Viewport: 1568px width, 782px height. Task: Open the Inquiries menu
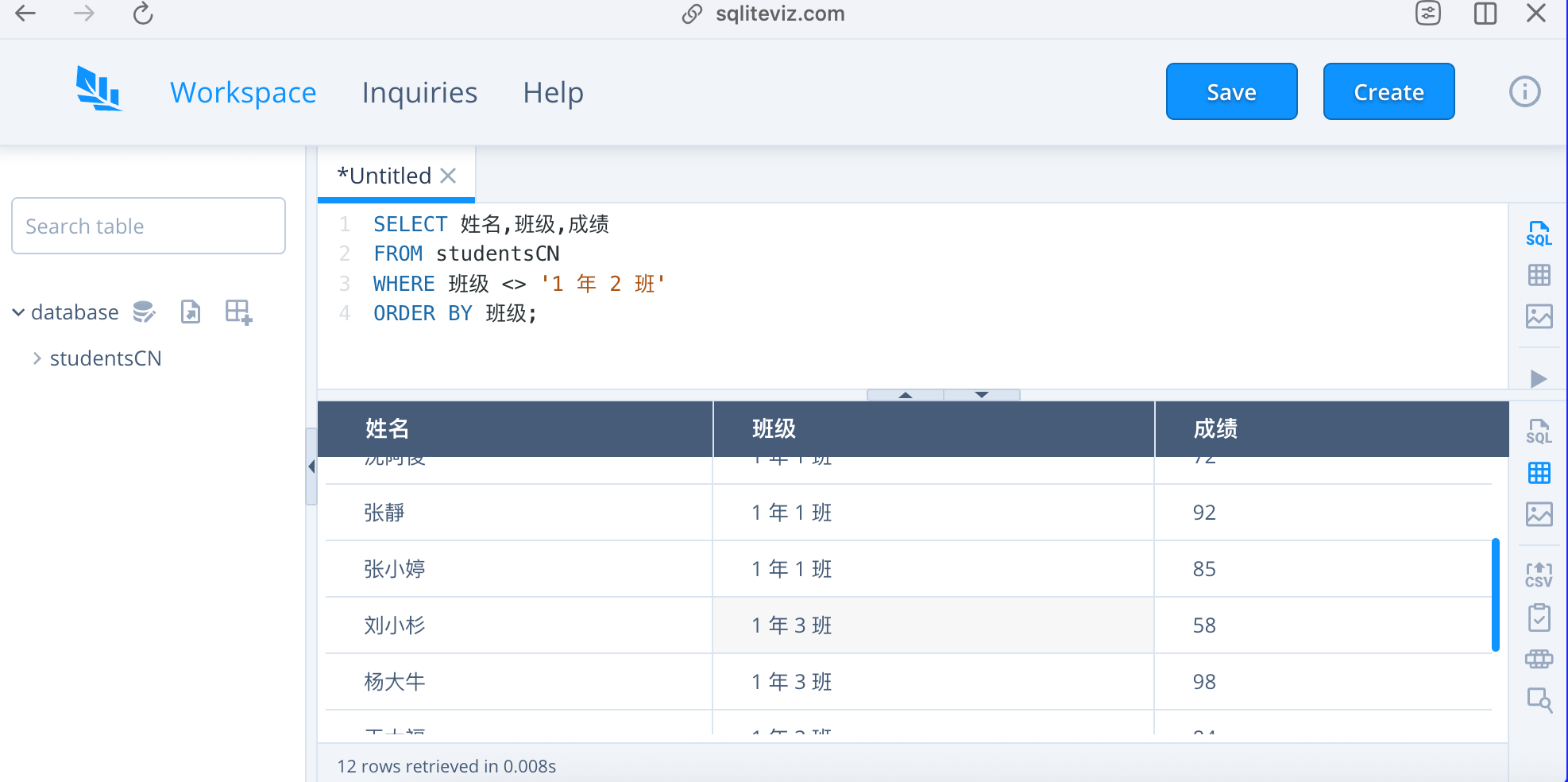click(419, 92)
